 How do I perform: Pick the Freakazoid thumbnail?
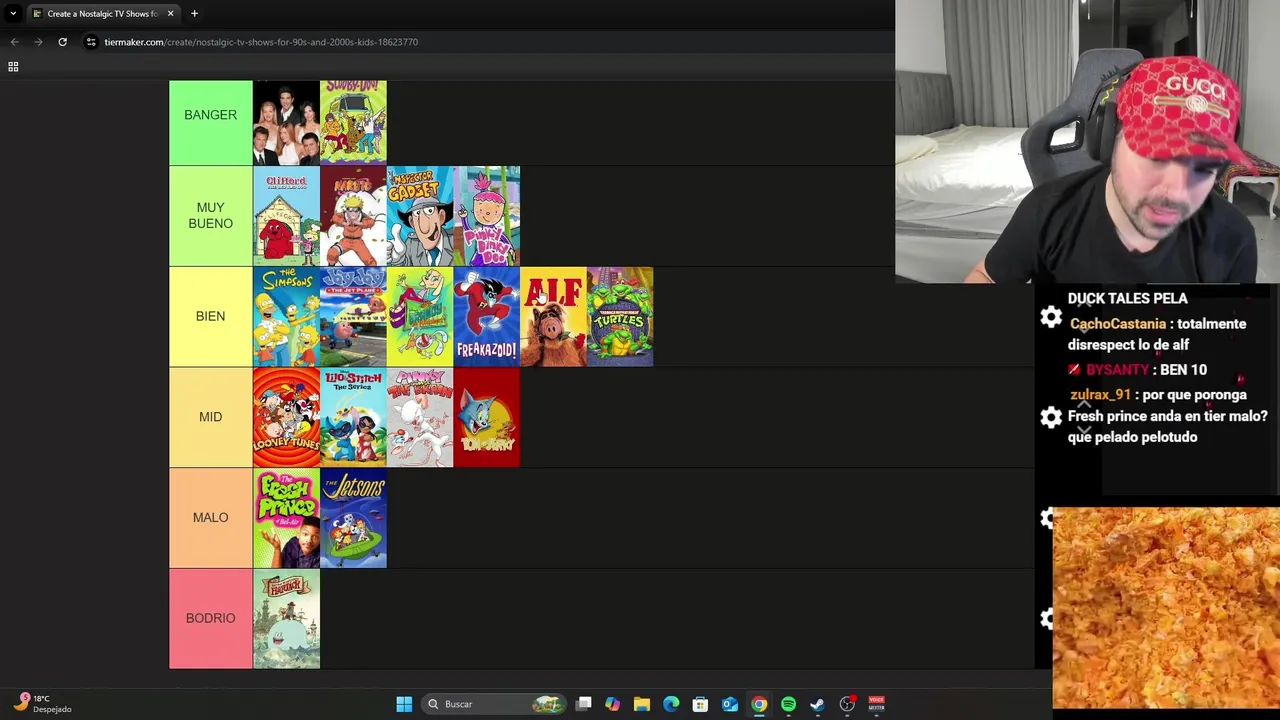[487, 317]
